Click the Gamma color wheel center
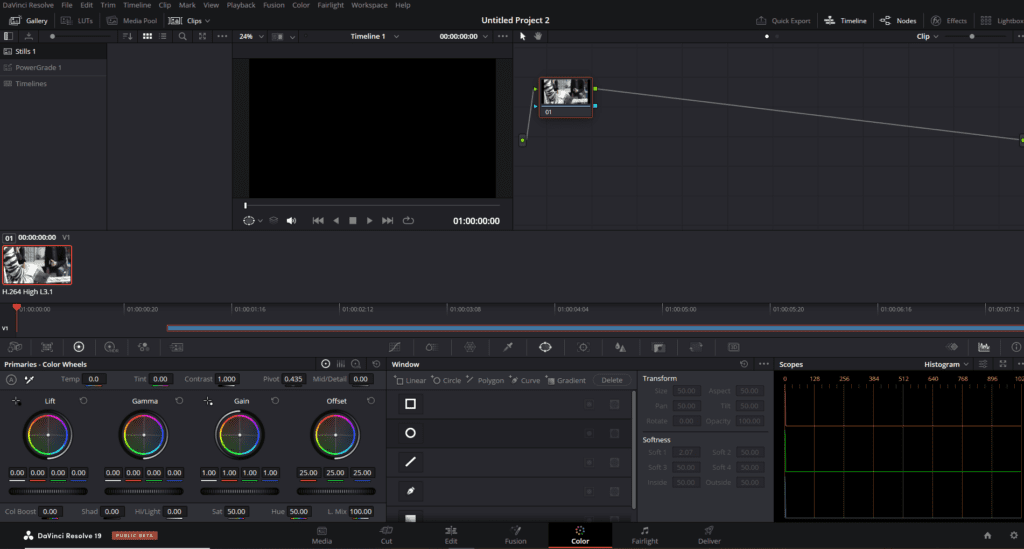The width and height of the screenshot is (1024, 549). click(x=144, y=435)
